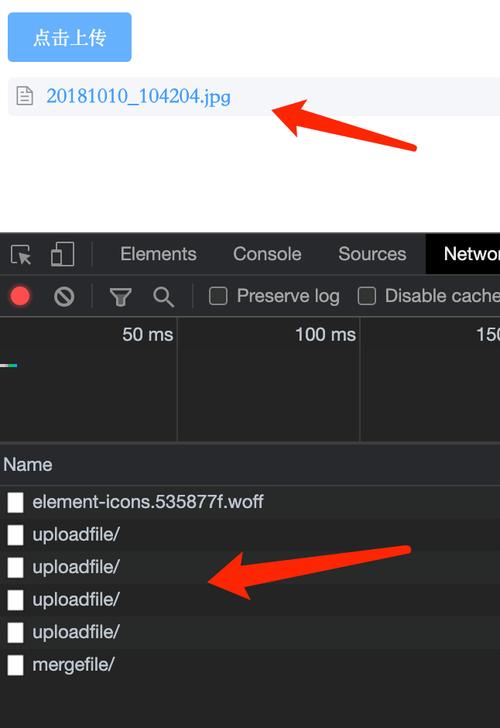Image resolution: width=500 pixels, height=728 pixels.
Task: Open the network filter funnel icon
Action: [121, 297]
